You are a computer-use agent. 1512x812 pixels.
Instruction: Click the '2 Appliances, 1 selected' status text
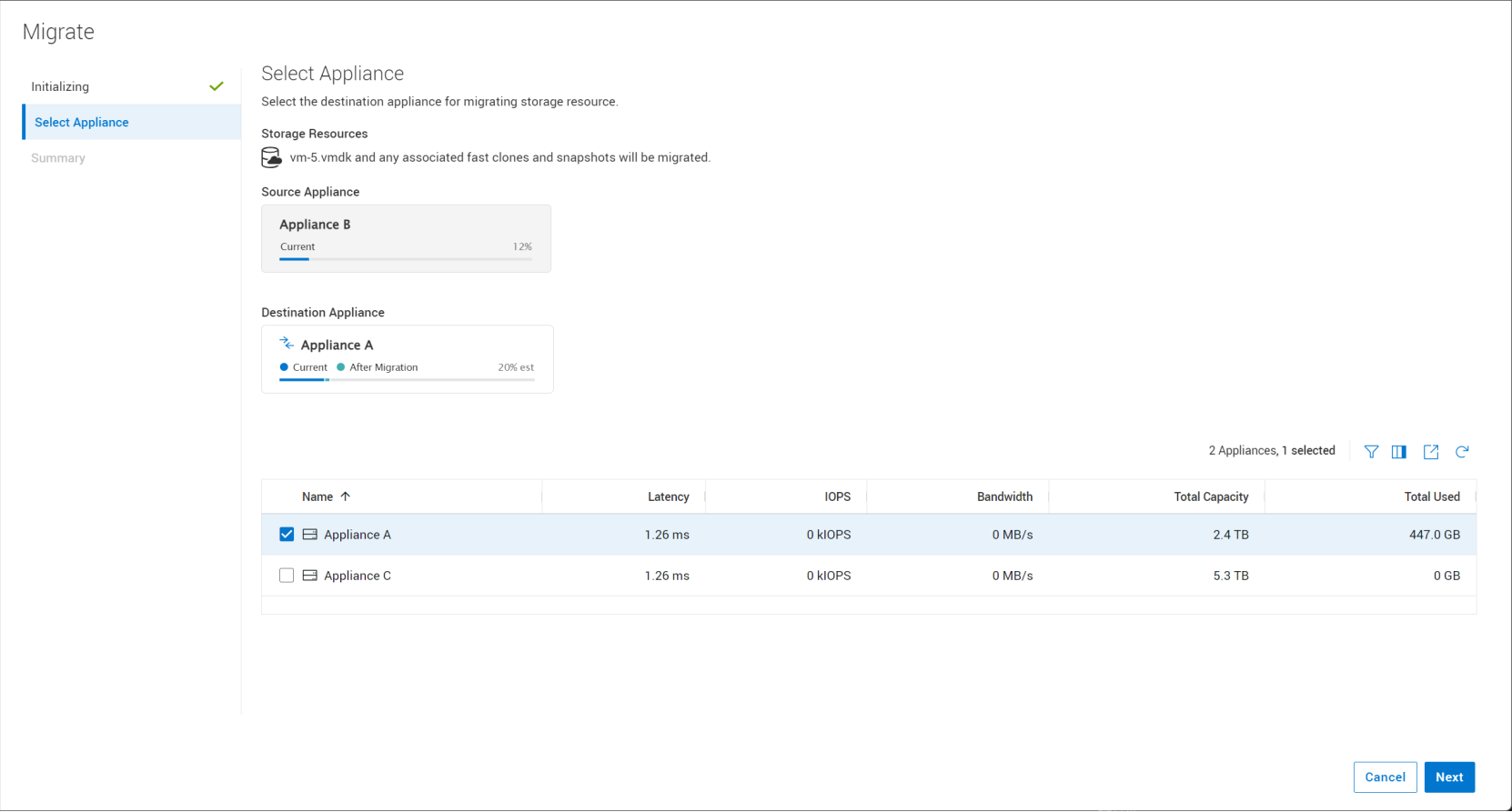(1272, 451)
